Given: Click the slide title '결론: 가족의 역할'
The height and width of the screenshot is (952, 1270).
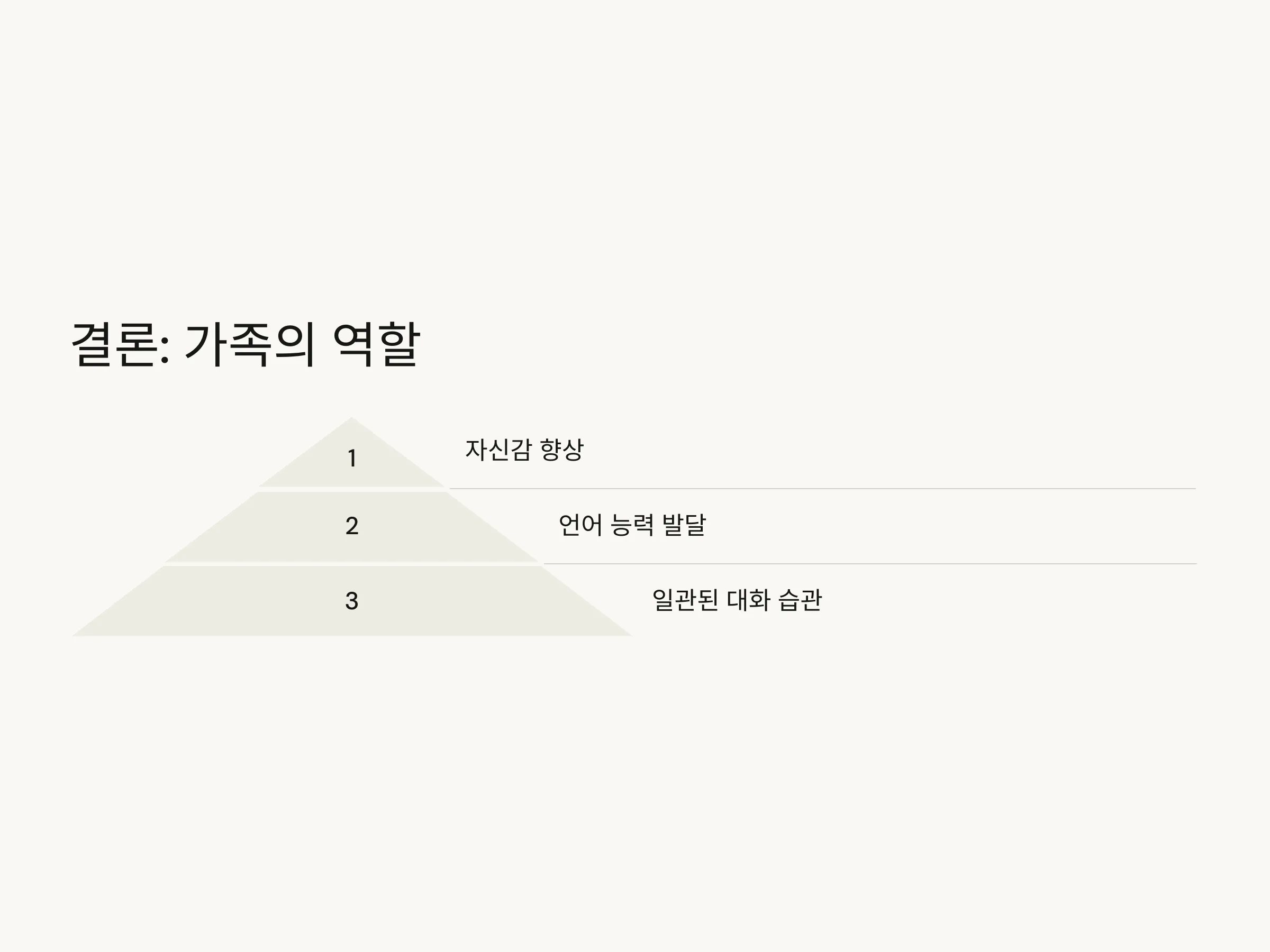Looking at the screenshot, I should point(246,344).
